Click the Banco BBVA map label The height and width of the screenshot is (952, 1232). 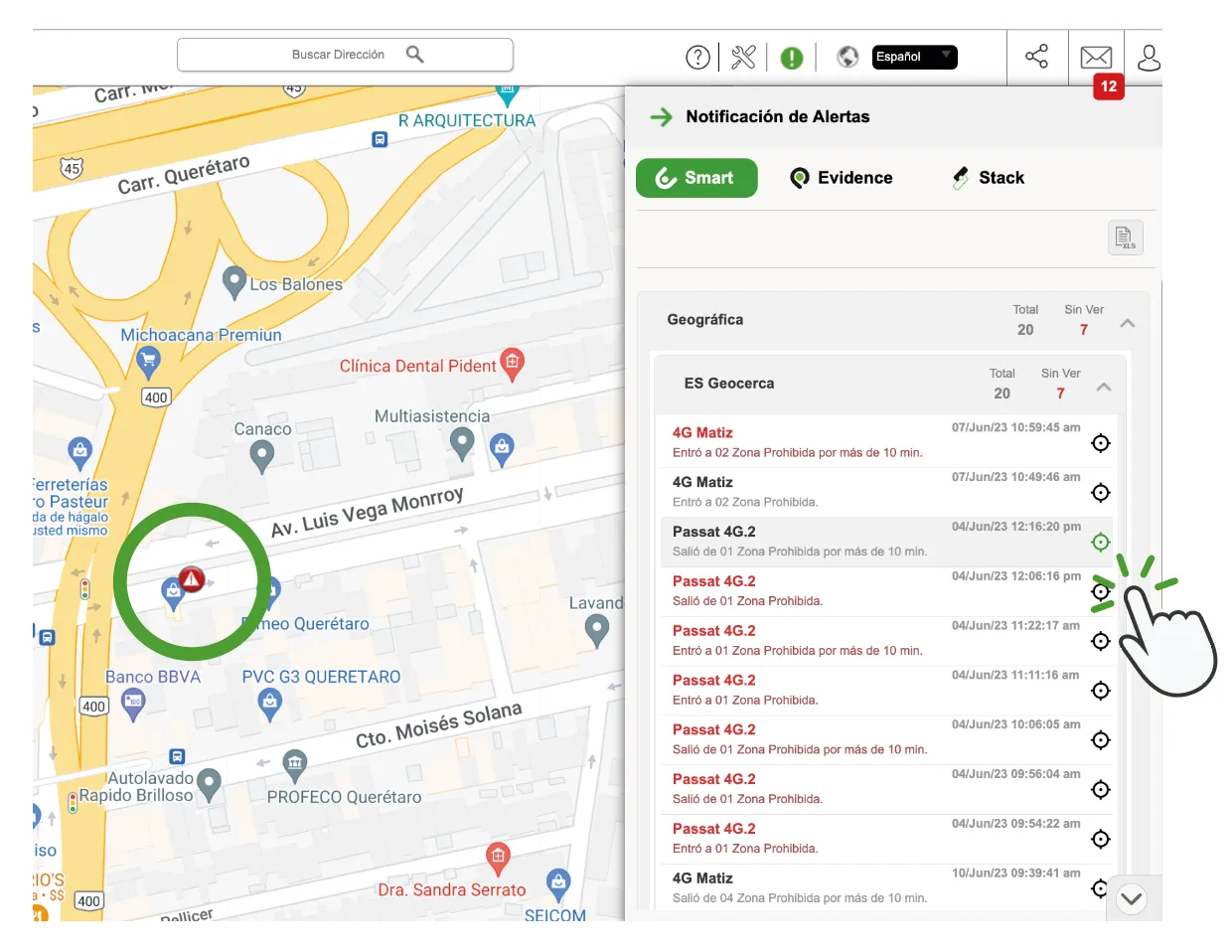153,677
